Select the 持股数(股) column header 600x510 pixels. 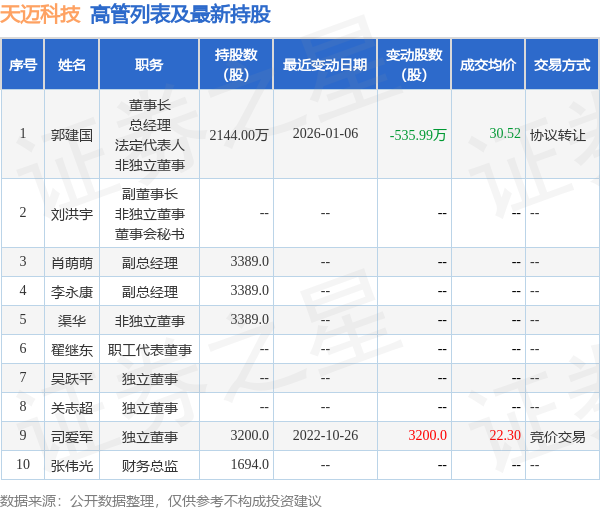tap(236, 65)
